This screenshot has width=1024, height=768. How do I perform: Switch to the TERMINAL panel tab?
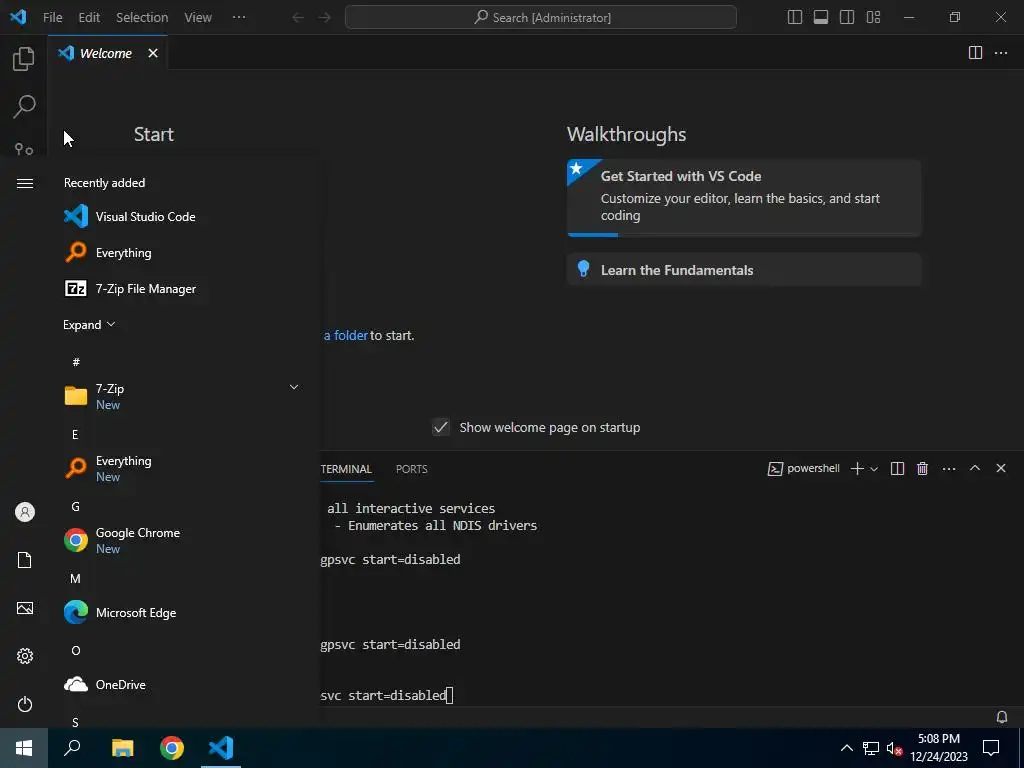click(x=346, y=469)
